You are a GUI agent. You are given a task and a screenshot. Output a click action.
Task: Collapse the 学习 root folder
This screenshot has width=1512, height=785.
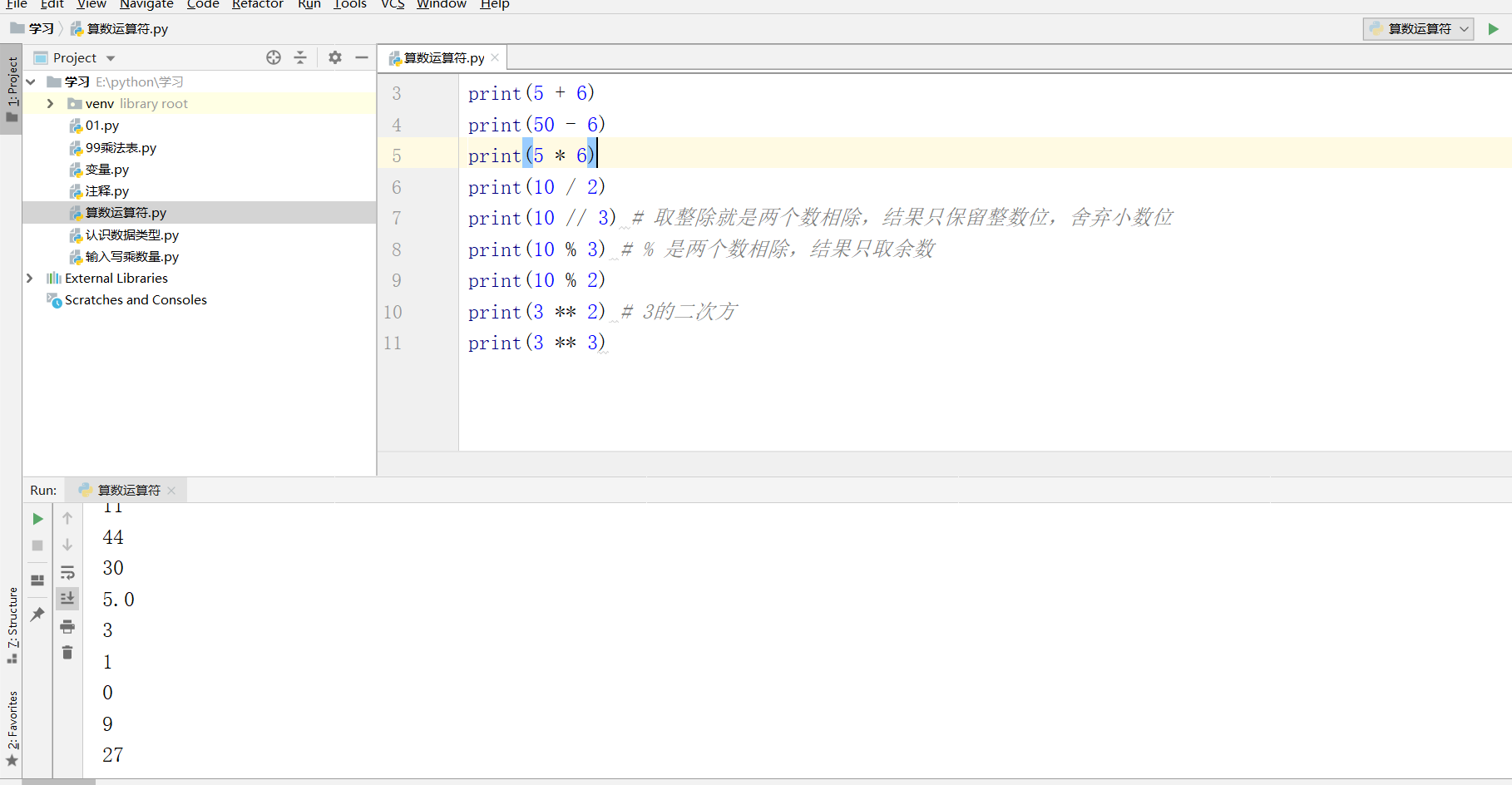coord(31,81)
